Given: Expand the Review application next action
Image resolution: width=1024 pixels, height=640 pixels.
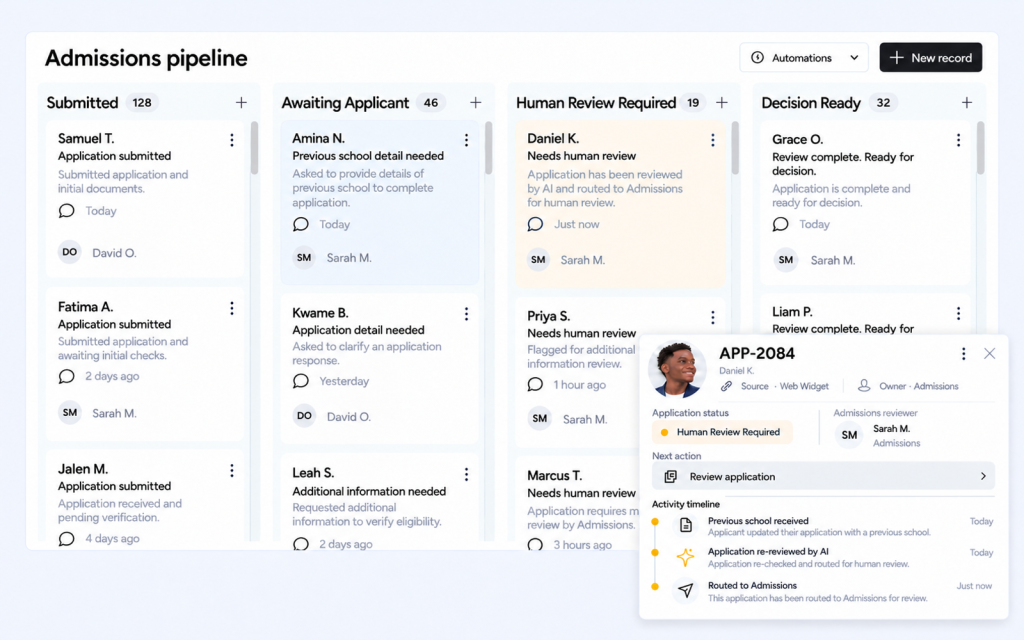Looking at the screenshot, I should click(823, 476).
